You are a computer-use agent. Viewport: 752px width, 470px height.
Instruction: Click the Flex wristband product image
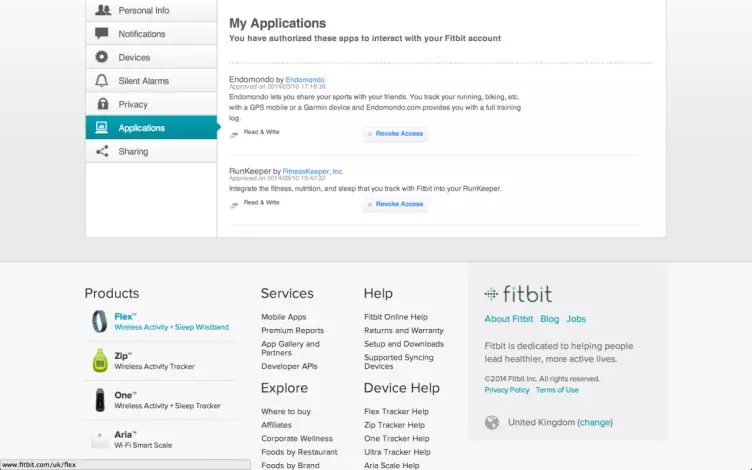coord(99,321)
